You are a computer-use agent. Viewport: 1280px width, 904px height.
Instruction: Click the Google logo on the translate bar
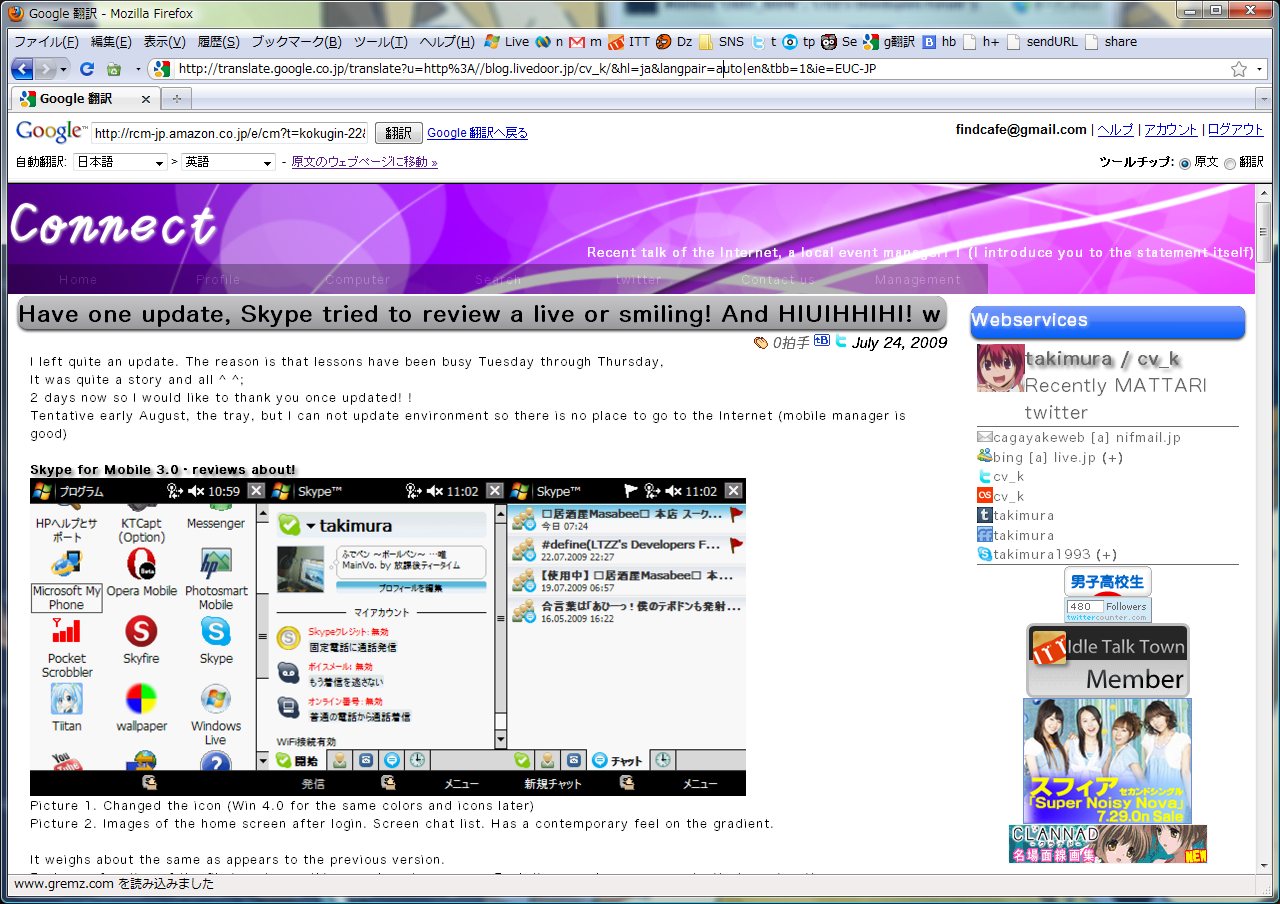[51, 132]
